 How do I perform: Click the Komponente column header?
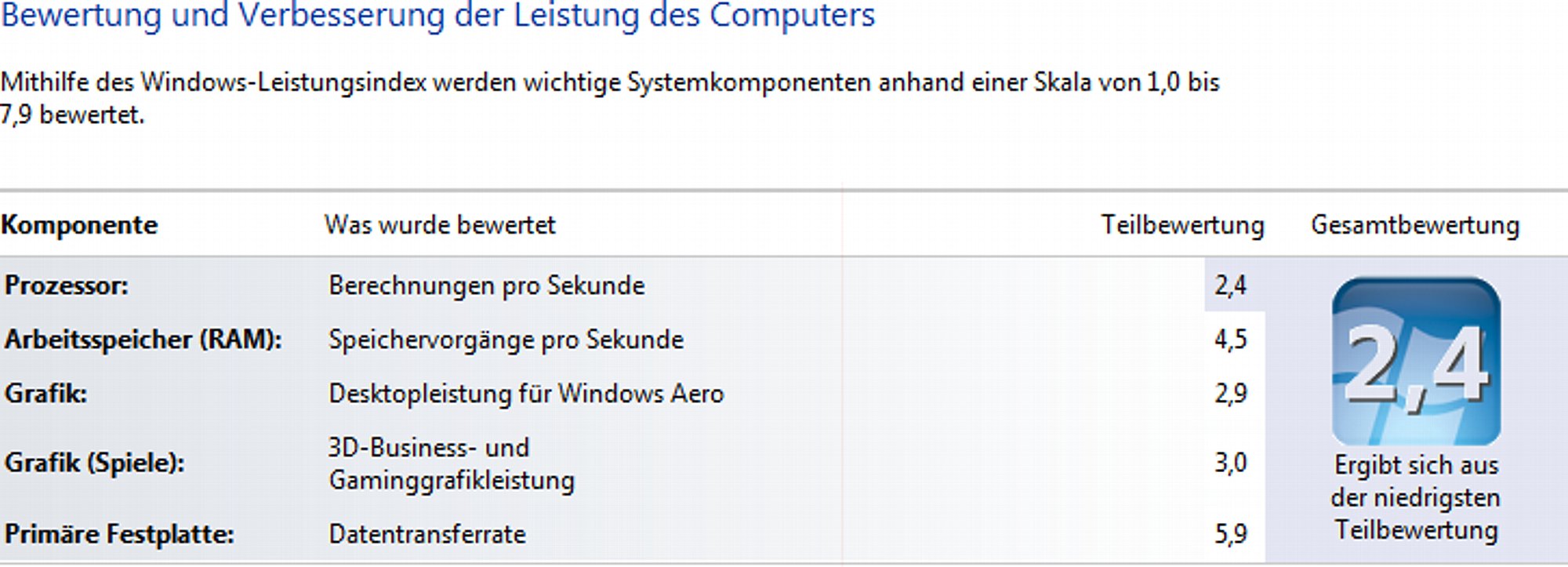tap(79, 225)
